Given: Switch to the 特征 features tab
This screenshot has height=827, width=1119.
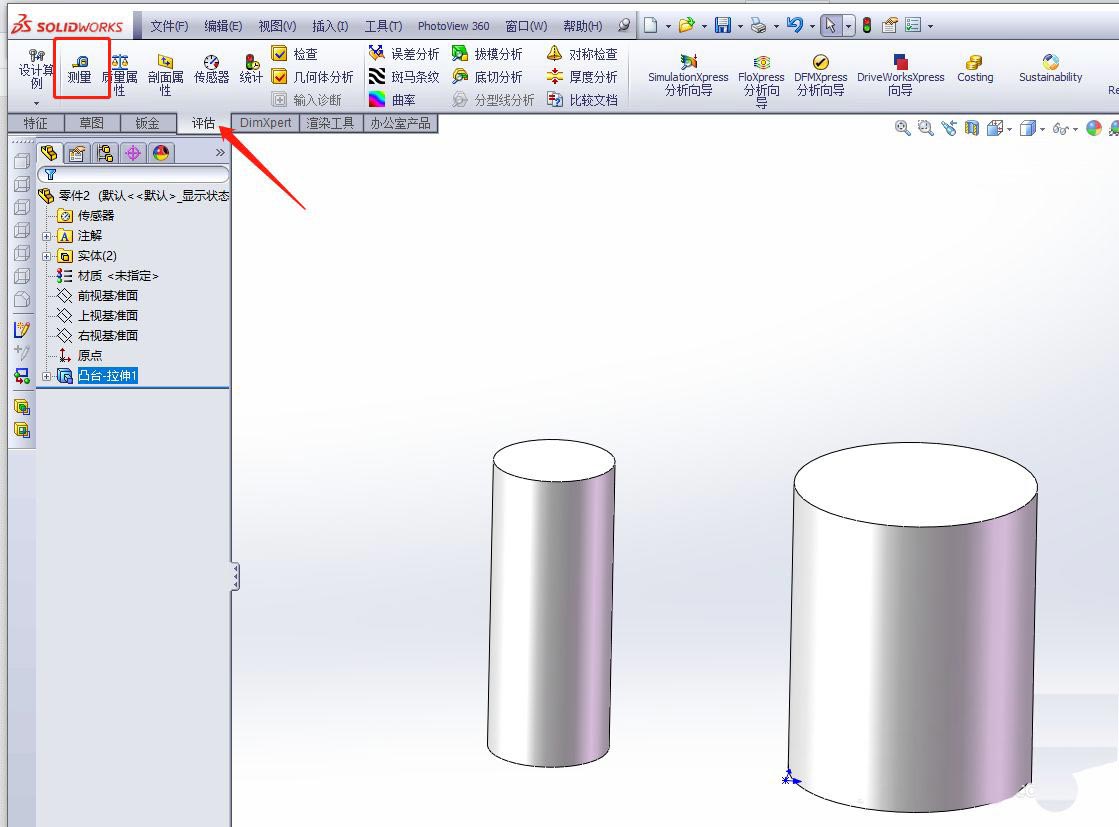Looking at the screenshot, I should click(x=36, y=123).
